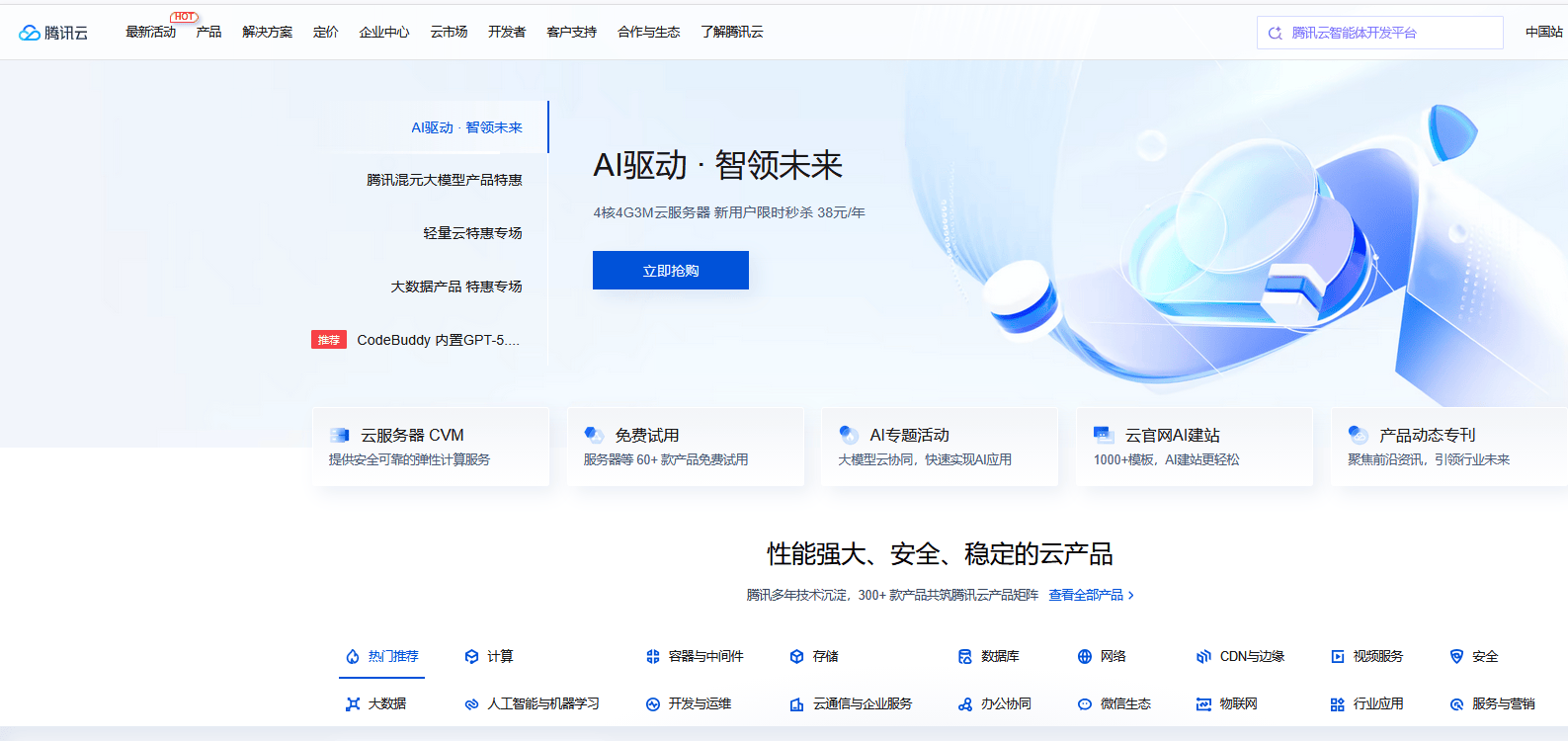Screen dimensions: 1568x741
Task: Click the 微信生态 chat icon
Action: click(1085, 703)
